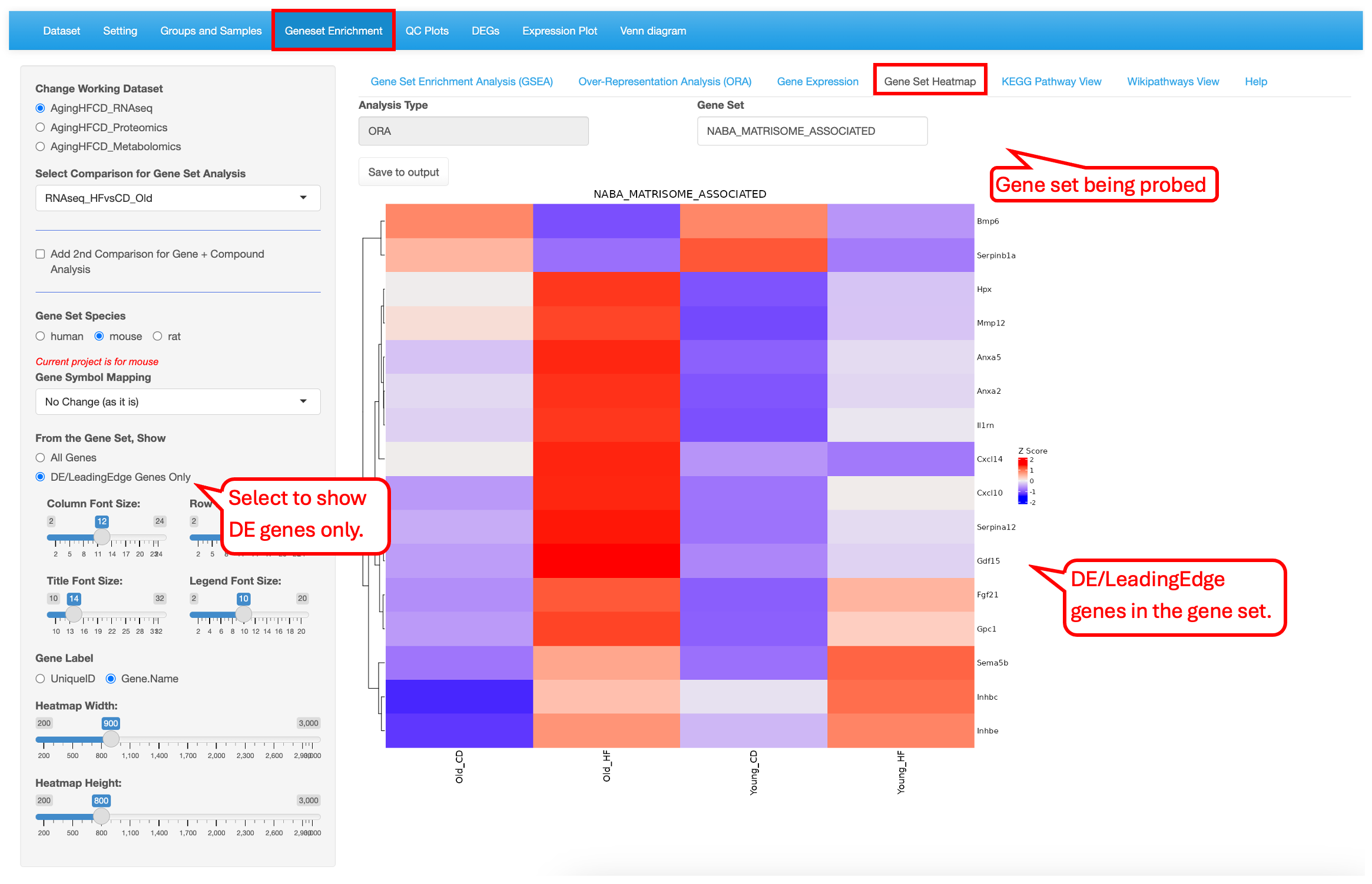
Task: Select AgingHFCD_Metabolomics dataset radio
Action: pos(40,147)
